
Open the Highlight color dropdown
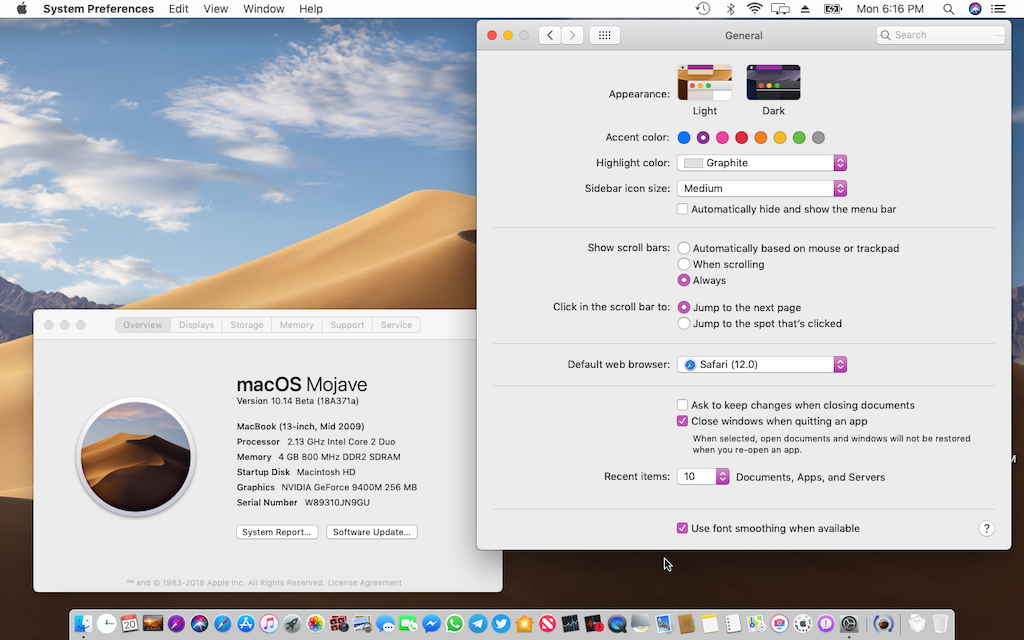tap(762, 163)
